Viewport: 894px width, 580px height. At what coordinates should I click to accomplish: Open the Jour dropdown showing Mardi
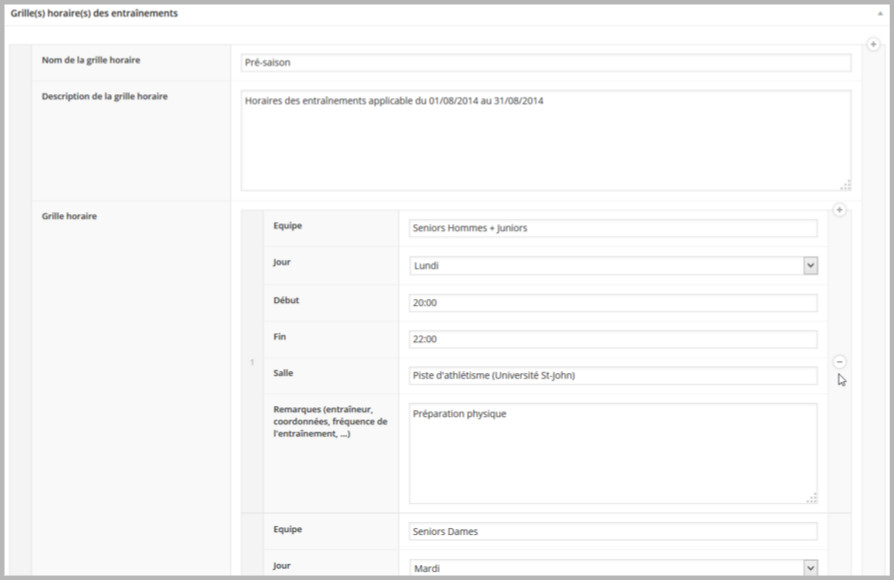[x=613, y=568]
